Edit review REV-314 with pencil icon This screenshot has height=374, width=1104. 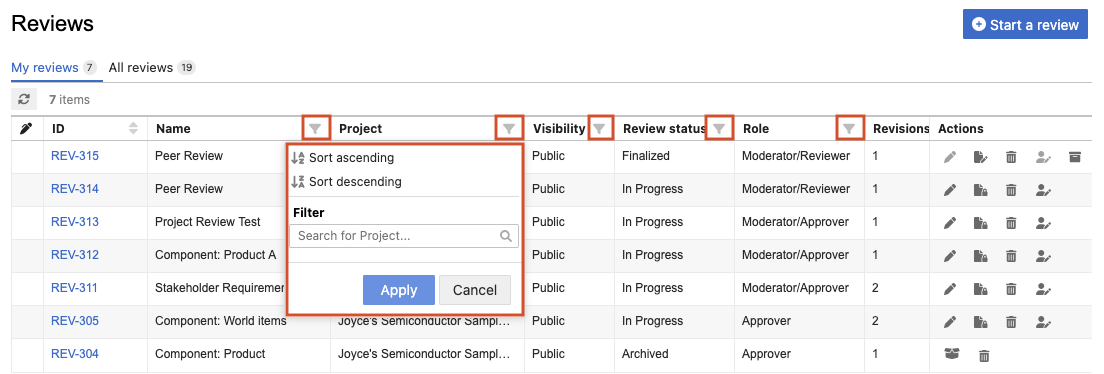[x=950, y=189]
